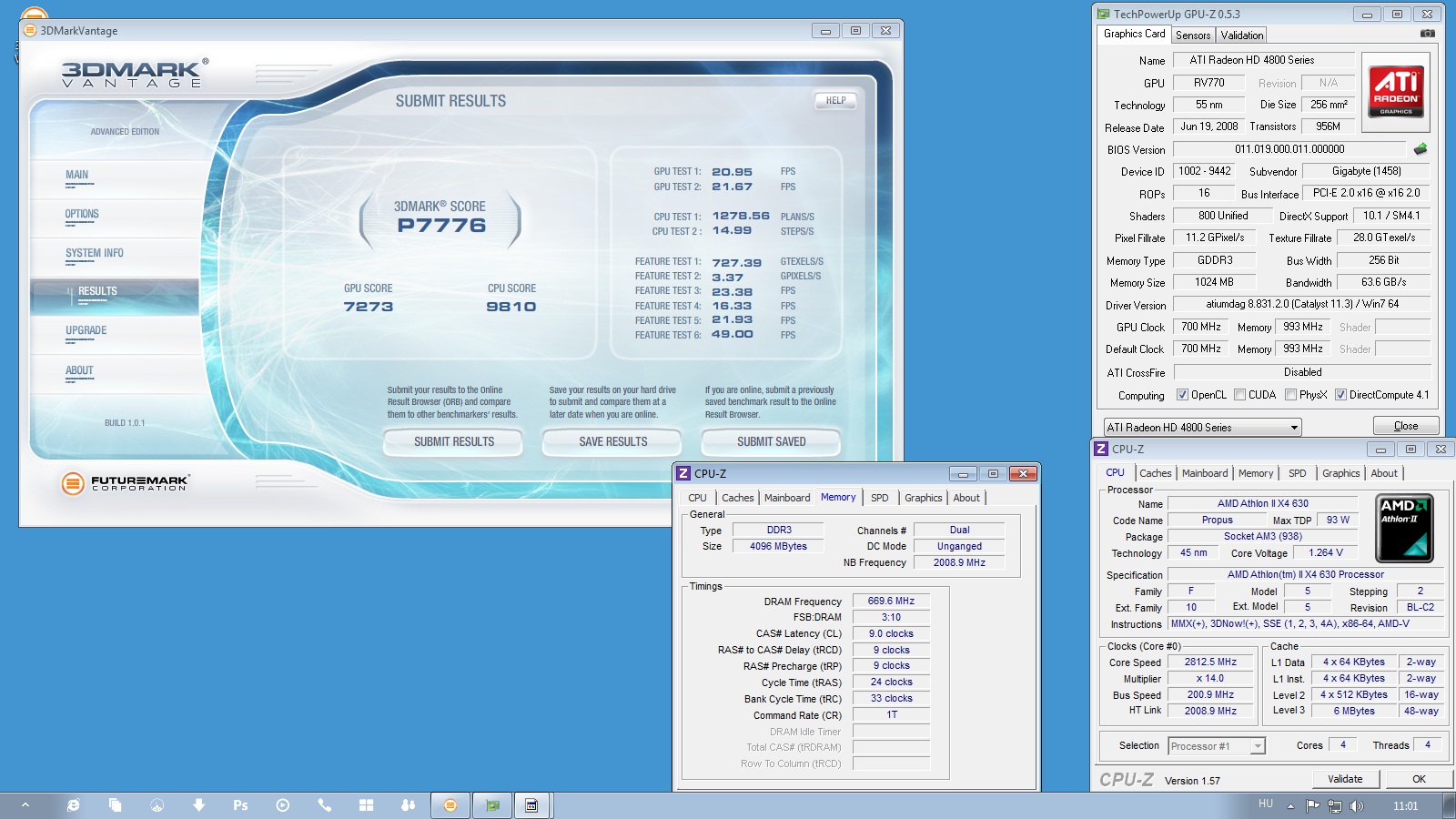Select SYSTEM INFO in the 3DMark sidebar
Screen dimensions: 1456x819
(94, 254)
